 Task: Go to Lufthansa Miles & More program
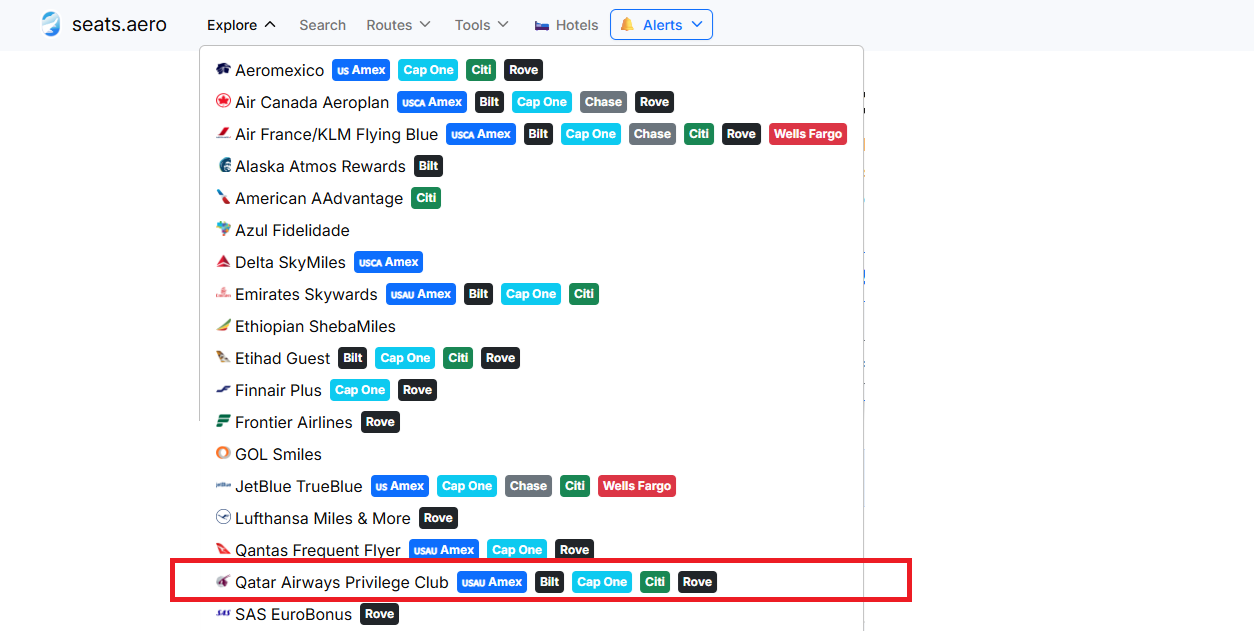322,518
